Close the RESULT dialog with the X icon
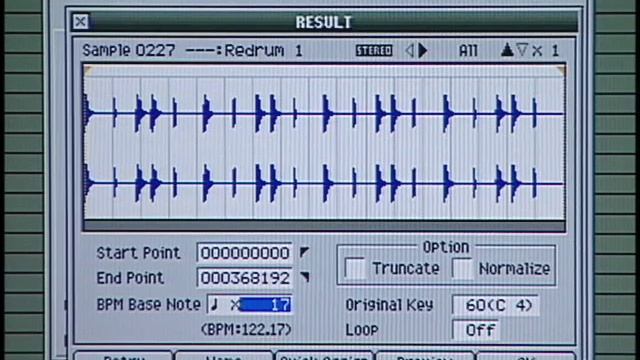The image size is (640, 360). (80, 21)
